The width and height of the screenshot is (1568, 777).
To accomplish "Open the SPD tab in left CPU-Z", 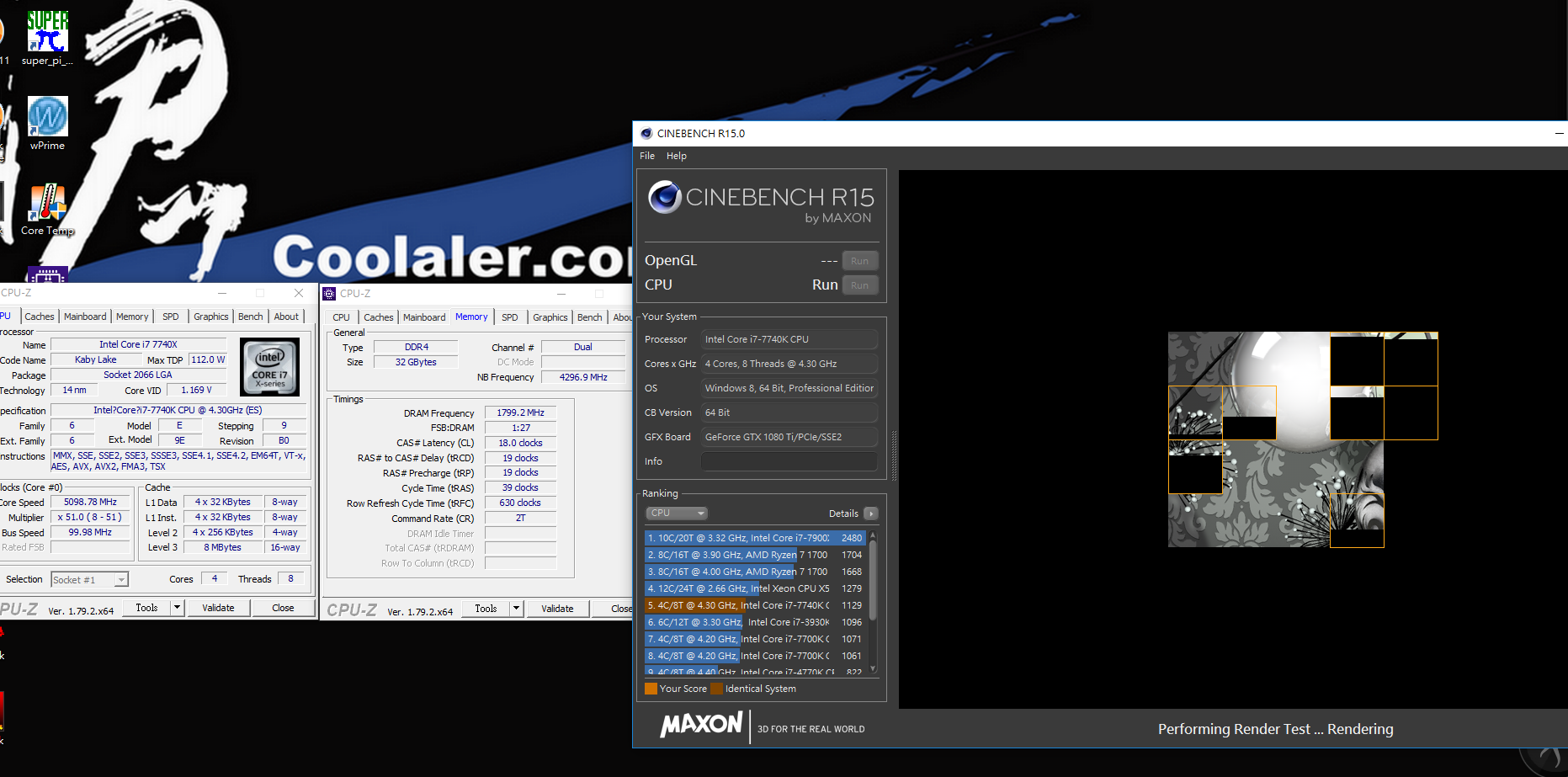I will click(171, 317).
